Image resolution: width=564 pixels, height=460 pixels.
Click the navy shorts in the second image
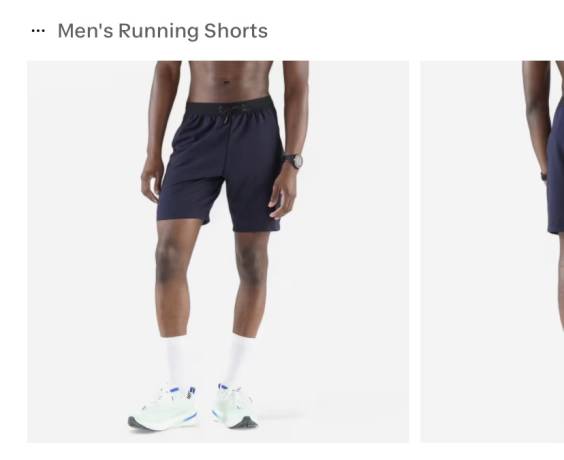[556, 165]
